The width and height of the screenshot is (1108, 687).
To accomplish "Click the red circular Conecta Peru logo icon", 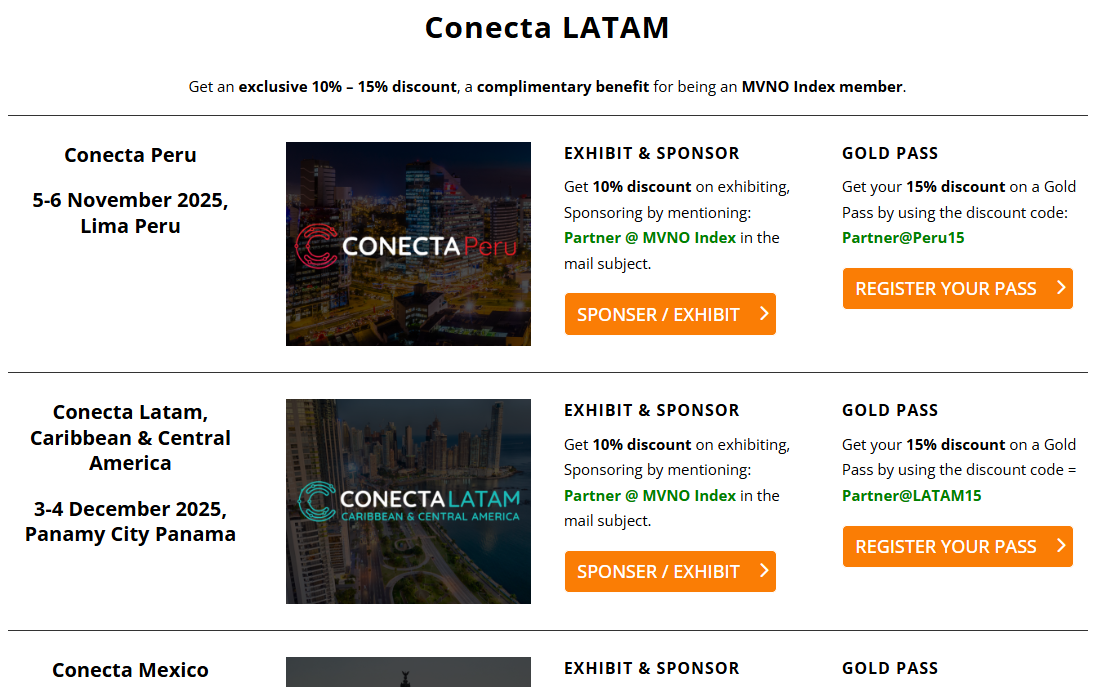I will pyautogui.click(x=315, y=246).
